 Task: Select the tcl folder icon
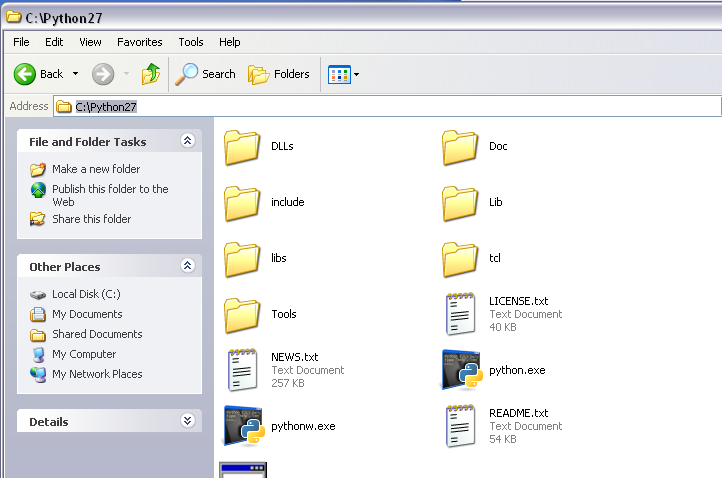click(x=460, y=259)
